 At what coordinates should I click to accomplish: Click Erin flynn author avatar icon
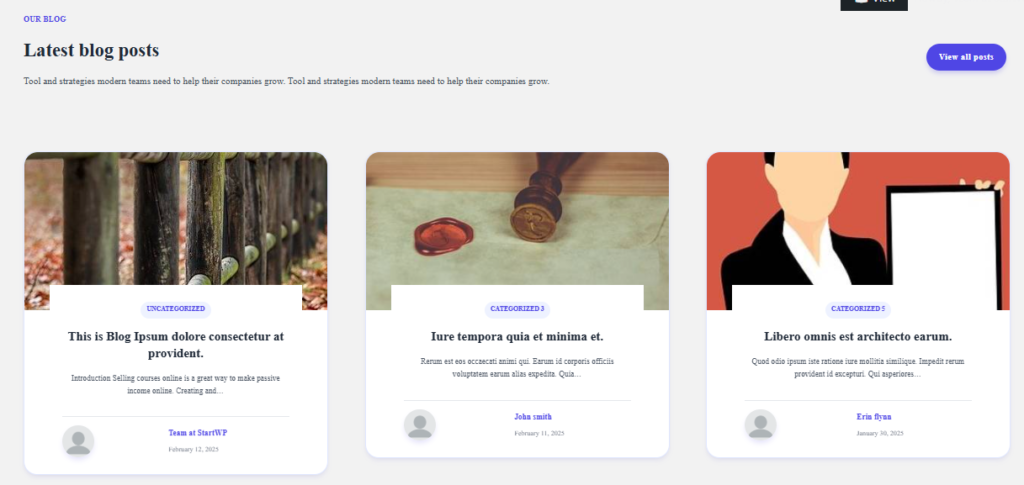(x=761, y=425)
